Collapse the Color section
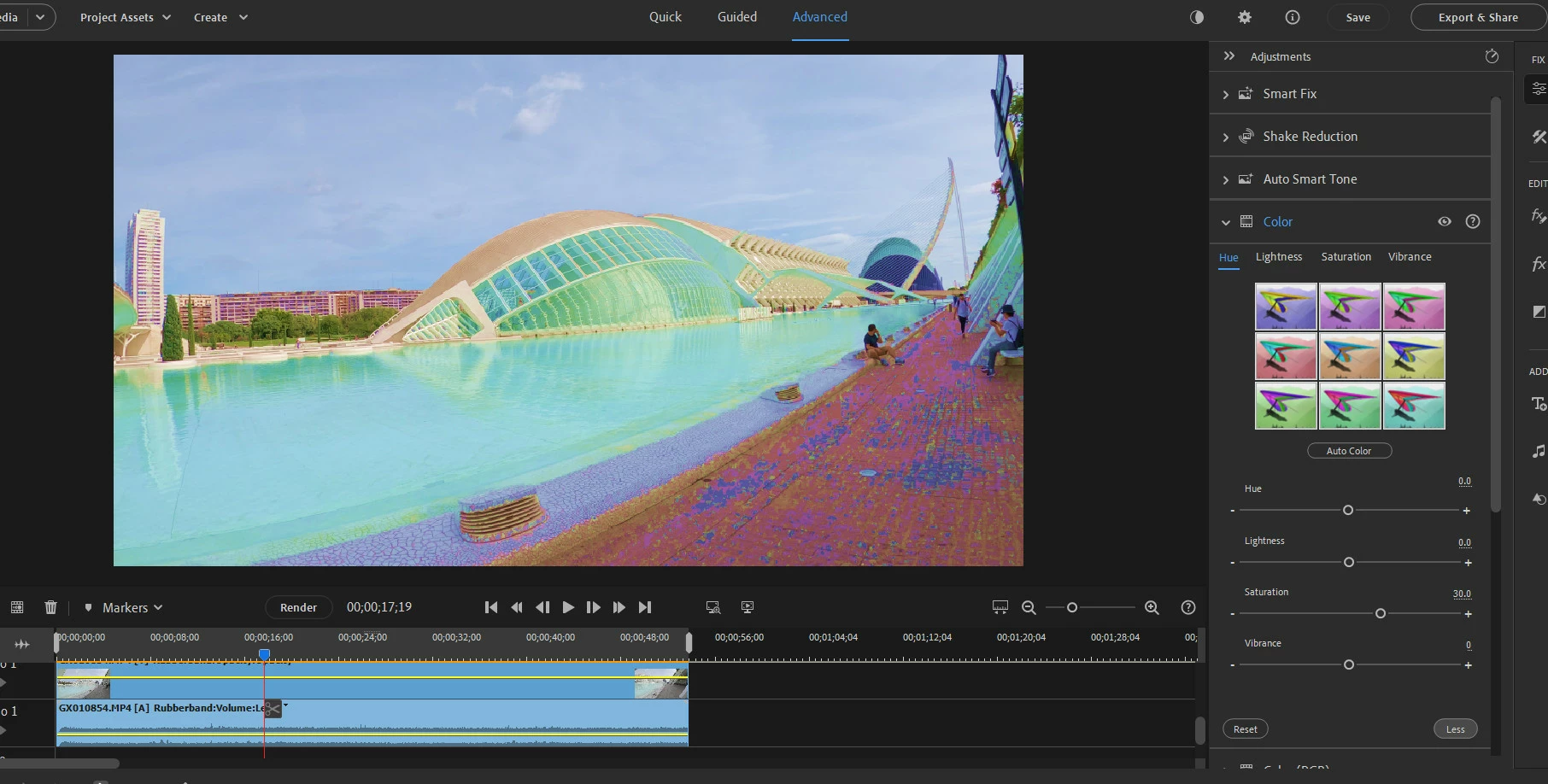The height and width of the screenshot is (784, 1548). coord(1226,222)
